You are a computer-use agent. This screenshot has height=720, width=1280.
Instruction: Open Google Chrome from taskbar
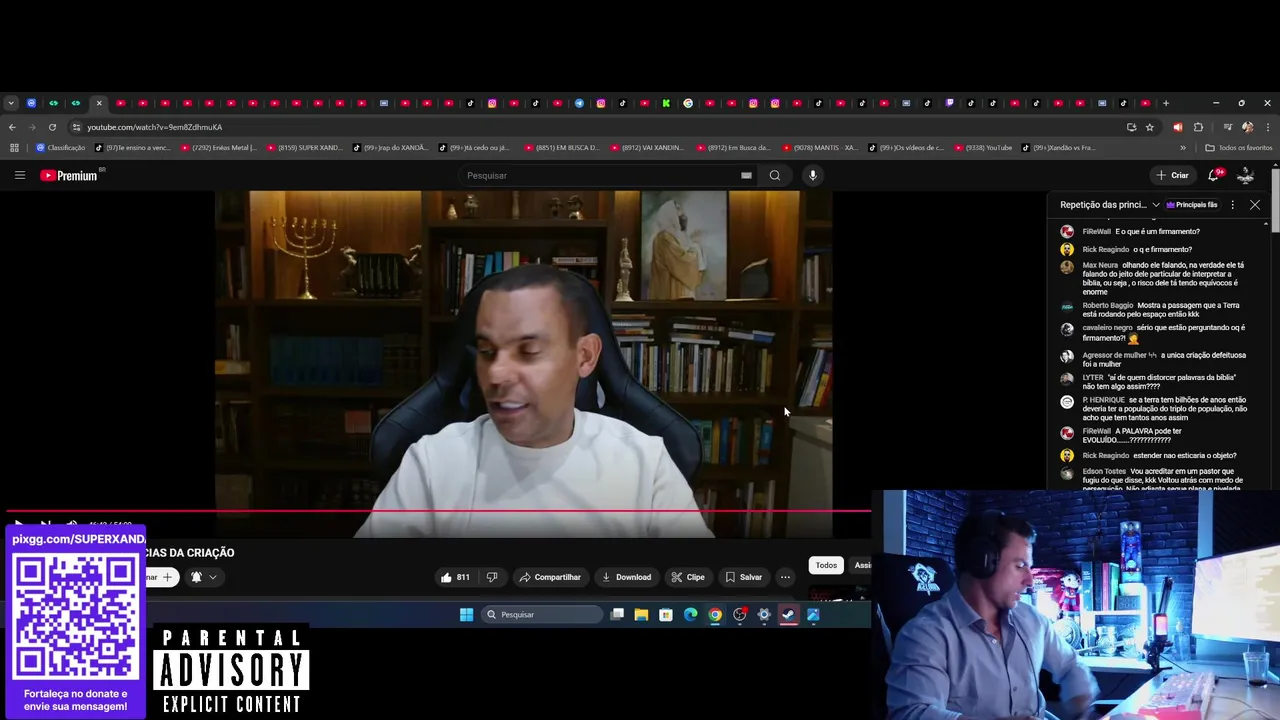[x=715, y=615]
